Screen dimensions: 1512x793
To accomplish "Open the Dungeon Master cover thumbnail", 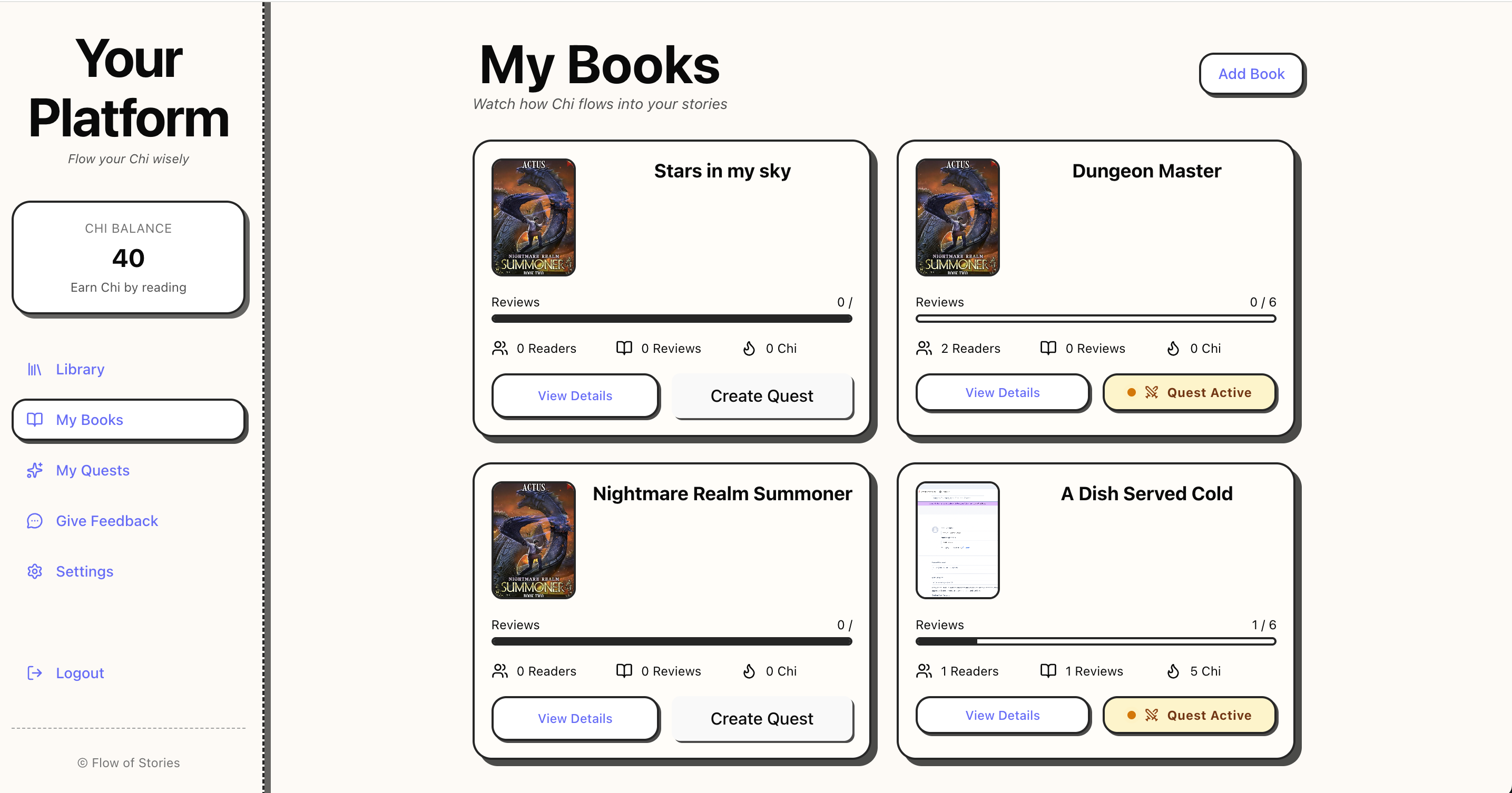I will click(957, 217).
